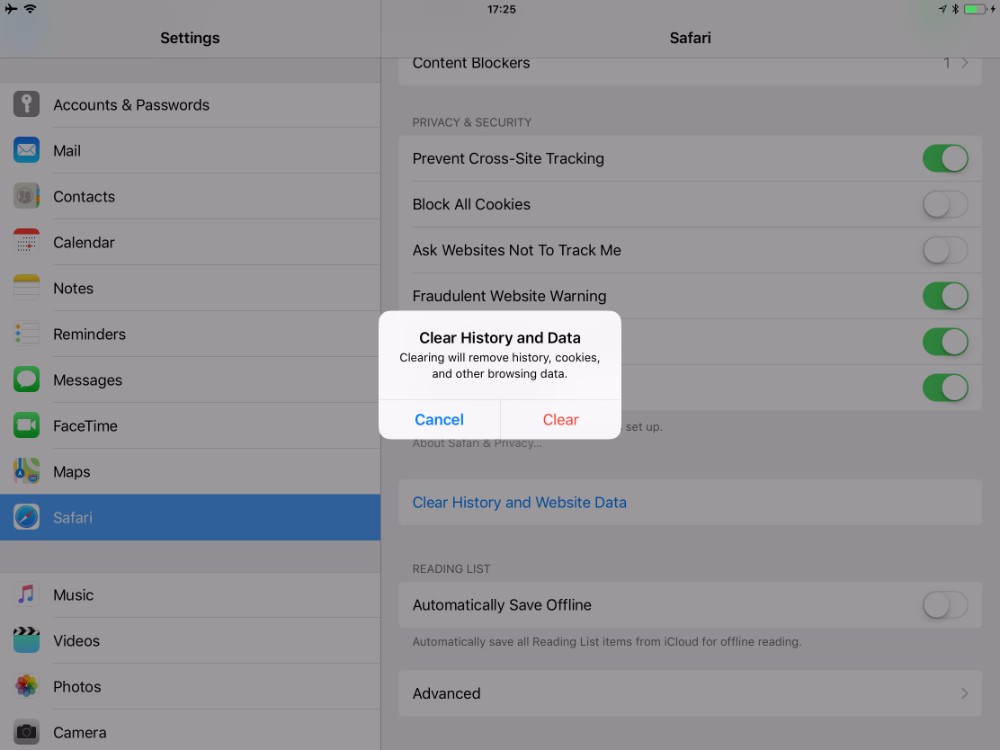Toggle the switch below Fraudulent Website Warning
The image size is (1000, 750).
[x=945, y=342]
